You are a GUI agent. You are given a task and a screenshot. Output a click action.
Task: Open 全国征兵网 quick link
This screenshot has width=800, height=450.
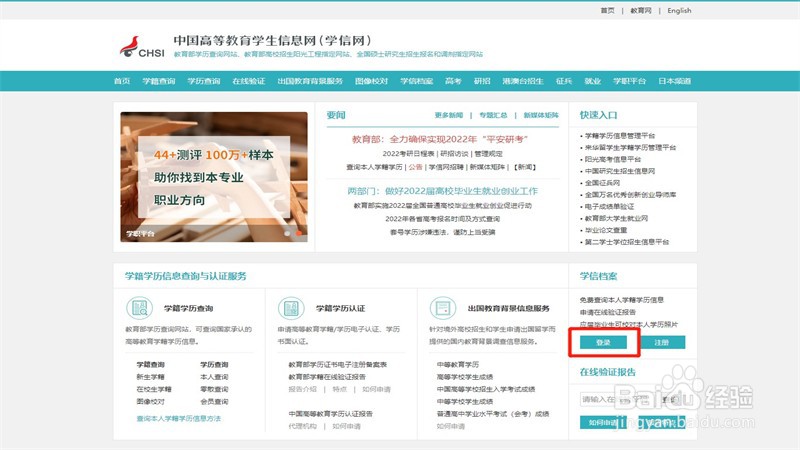coord(603,183)
